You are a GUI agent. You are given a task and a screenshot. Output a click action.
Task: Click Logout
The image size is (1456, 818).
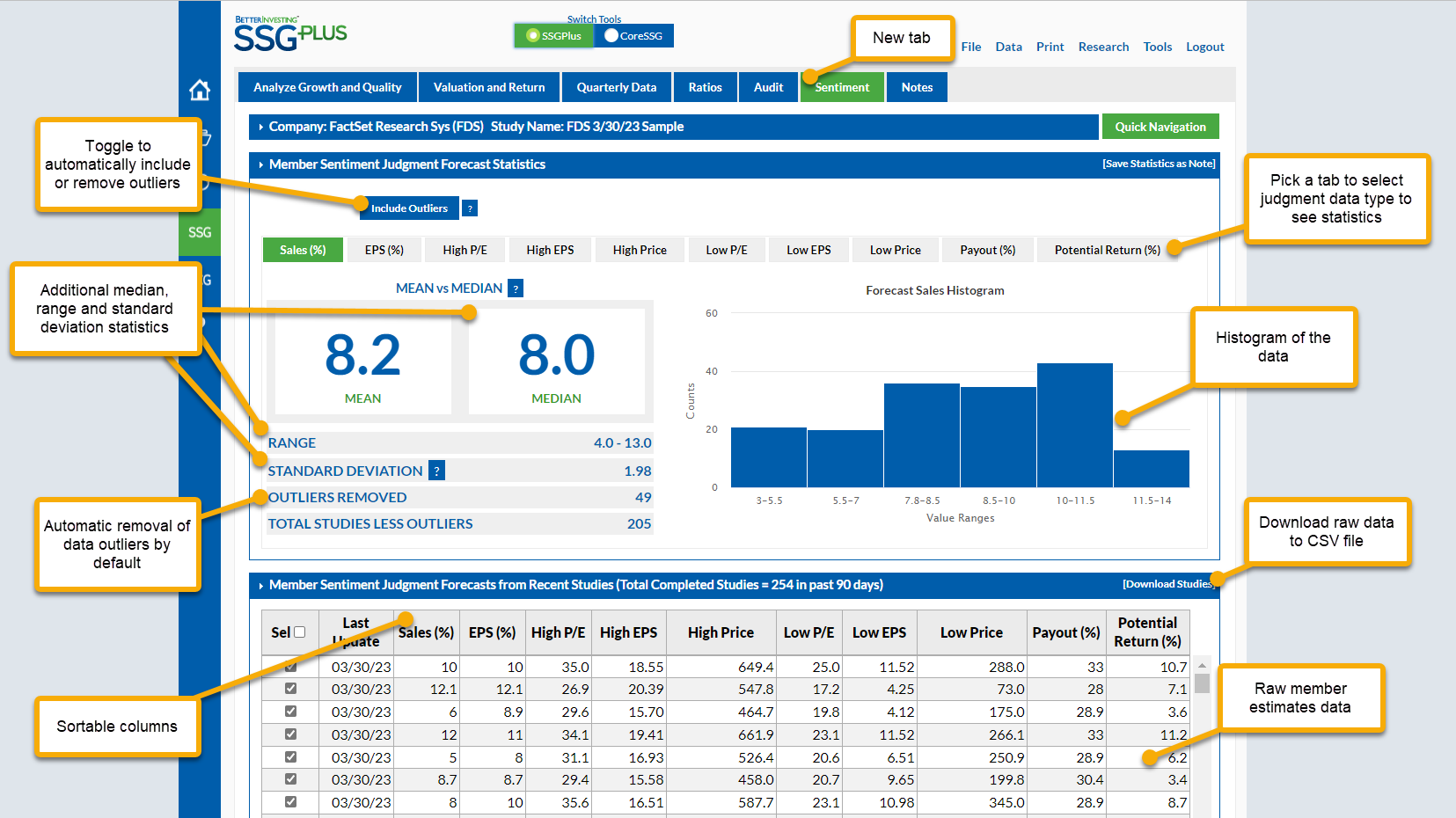point(1204,47)
